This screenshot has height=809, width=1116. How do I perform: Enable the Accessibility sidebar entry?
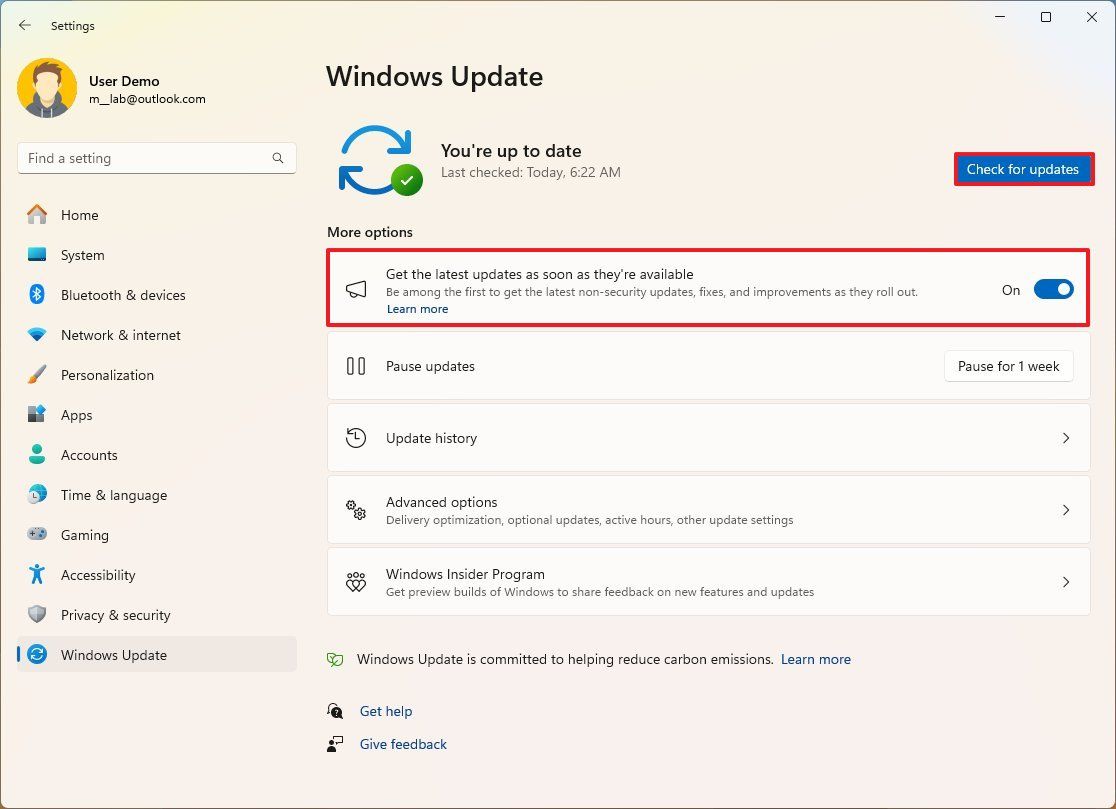pos(96,575)
